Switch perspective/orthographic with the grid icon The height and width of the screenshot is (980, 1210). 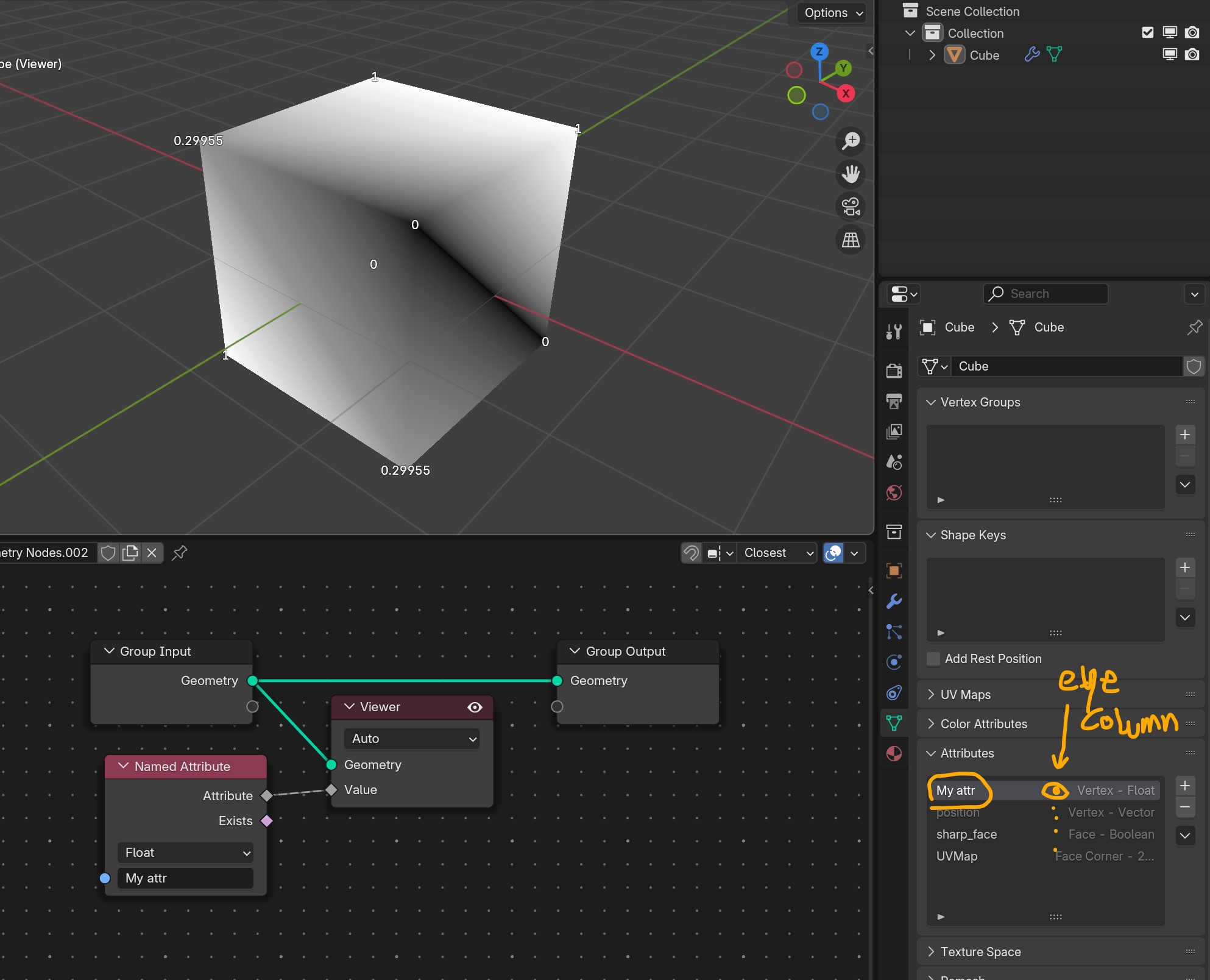(x=851, y=240)
